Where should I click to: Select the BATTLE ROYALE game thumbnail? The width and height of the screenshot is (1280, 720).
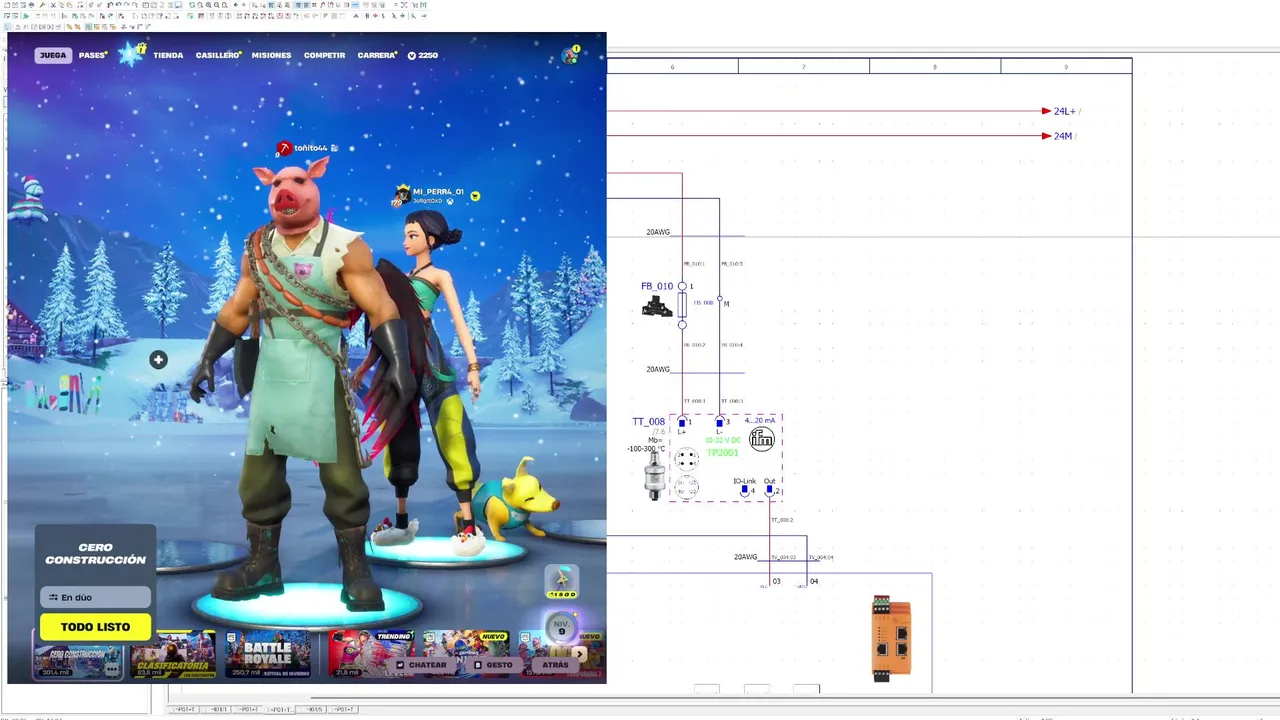tap(267, 656)
